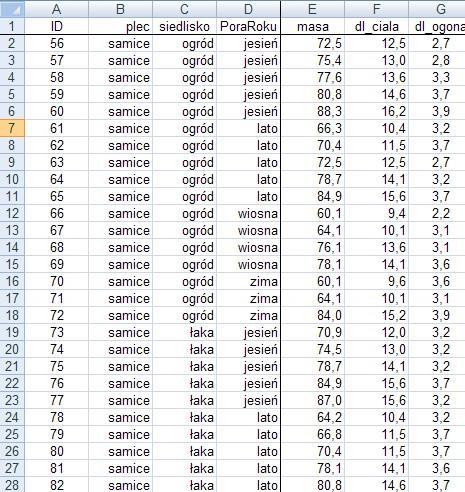Click 'wiosna' in row 12
Viewport: 465px width, 492px height.
pyautogui.click(x=248, y=213)
